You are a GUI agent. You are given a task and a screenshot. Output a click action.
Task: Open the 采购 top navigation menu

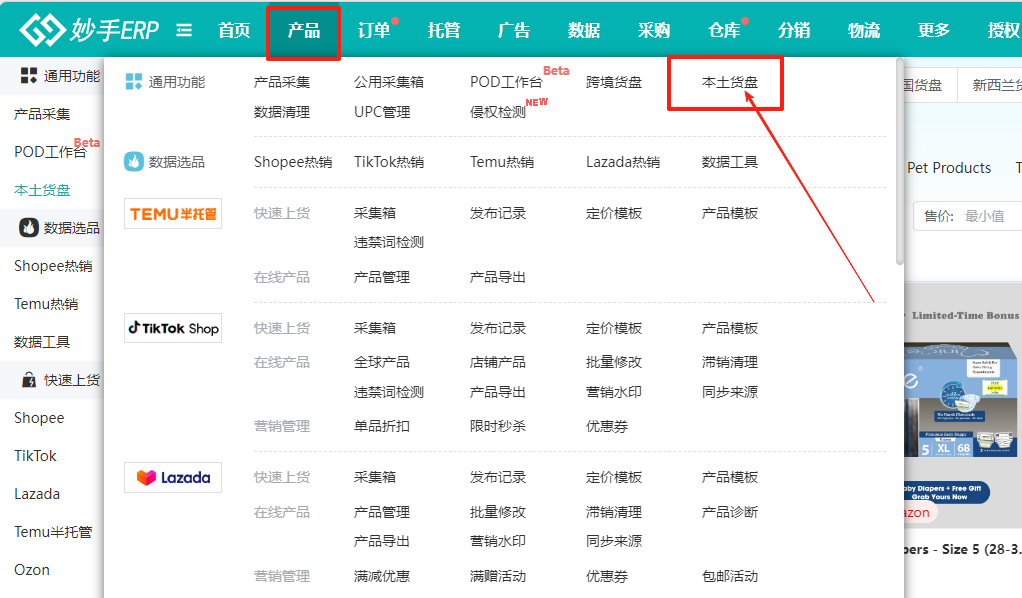pos(654,30)
